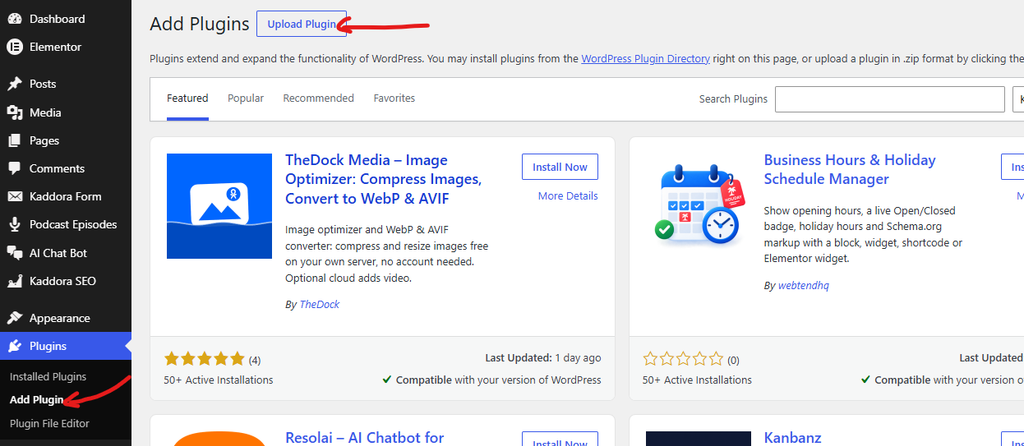Viewport: 1024px width, 446px height.
Task: Click the AI Chat Bot icon
Action: (14, 253)
